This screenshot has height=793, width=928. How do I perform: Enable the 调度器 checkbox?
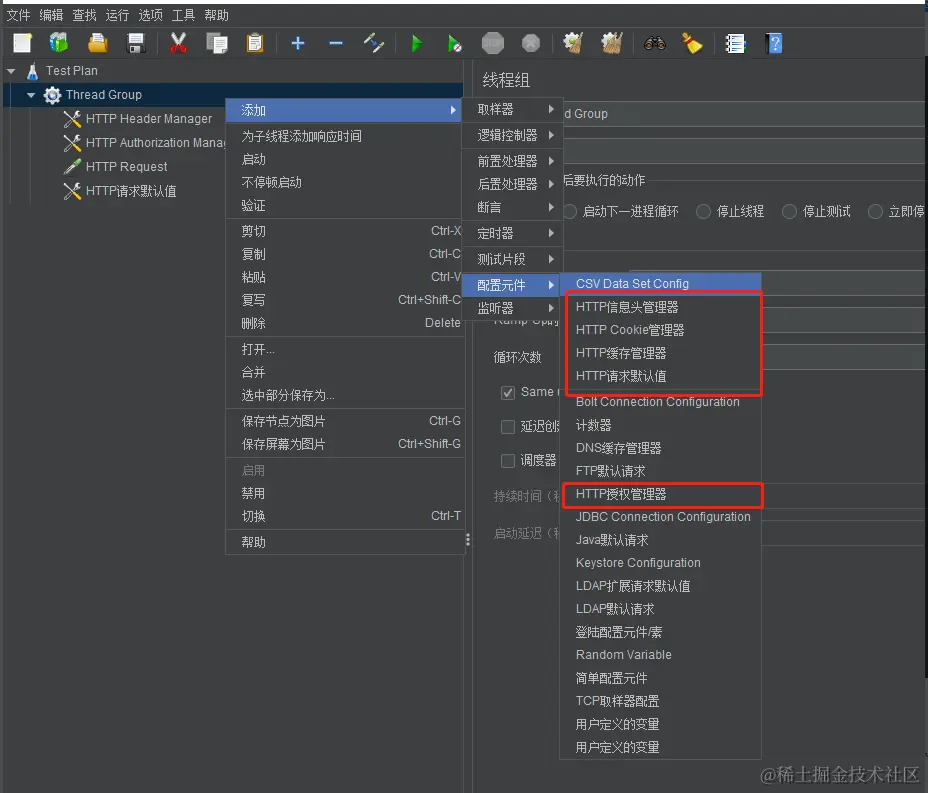click(508, 460)
